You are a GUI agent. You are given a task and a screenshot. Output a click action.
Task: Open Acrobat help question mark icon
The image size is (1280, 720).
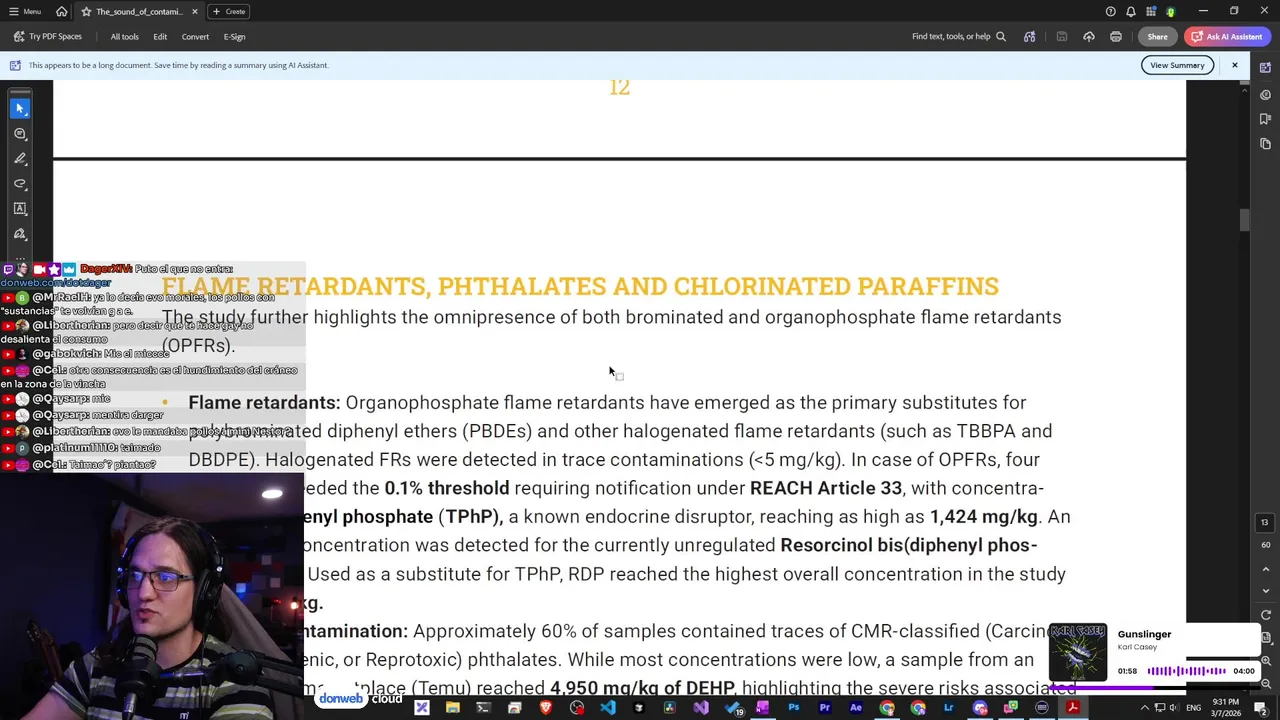pos(1110,11)
